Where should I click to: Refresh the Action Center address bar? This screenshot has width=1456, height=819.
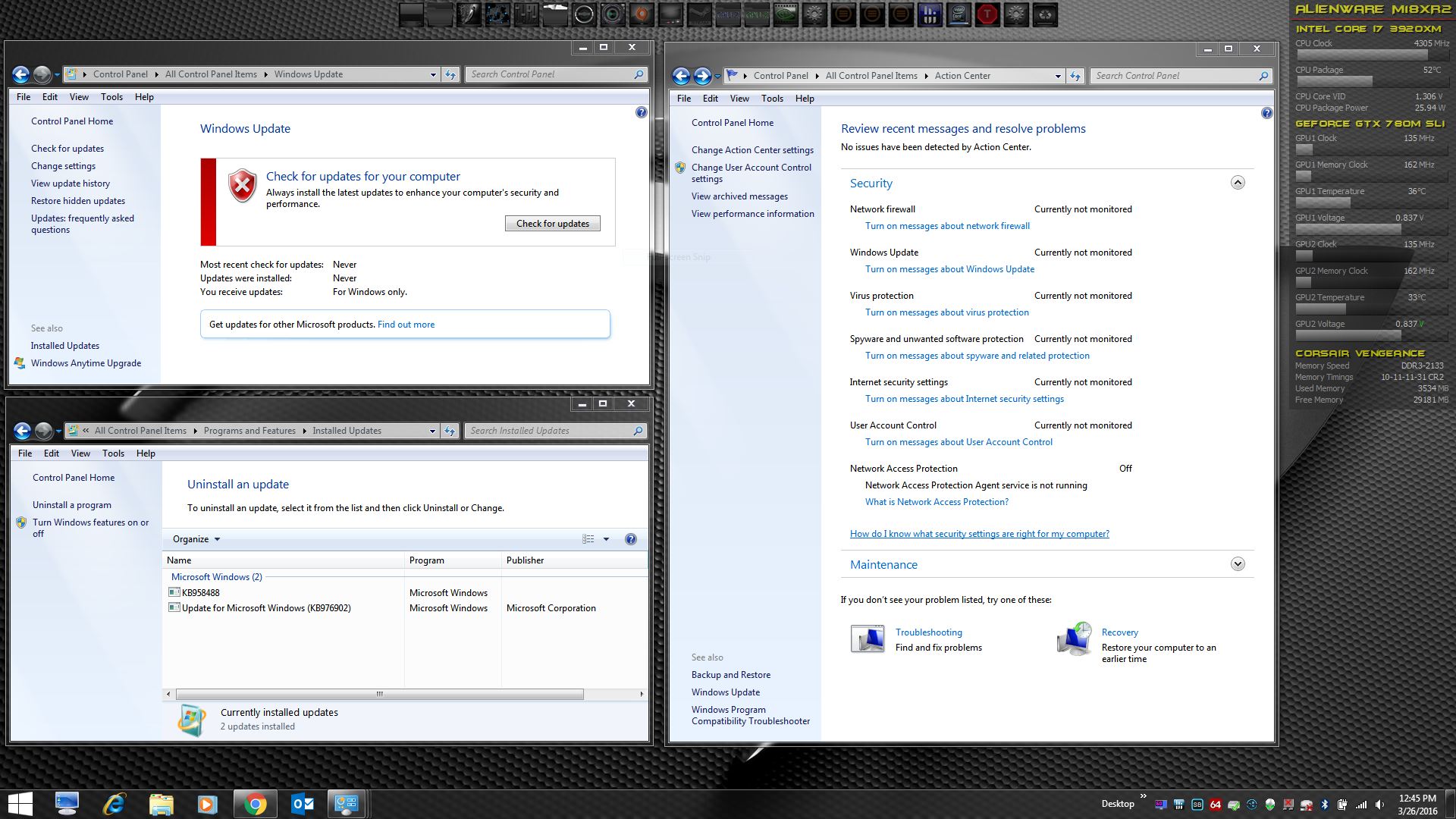pyautogui.click(x=1075, y=76)
